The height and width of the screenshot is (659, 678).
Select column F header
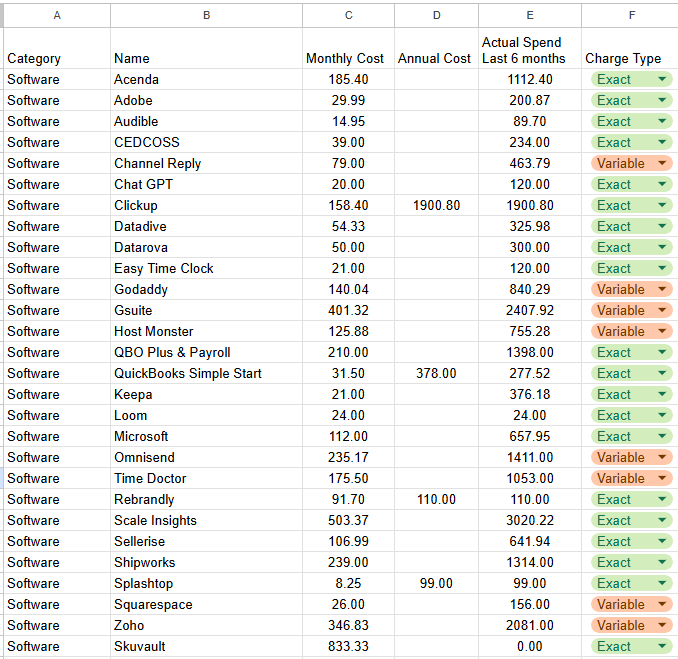click(x=631, y=16)
